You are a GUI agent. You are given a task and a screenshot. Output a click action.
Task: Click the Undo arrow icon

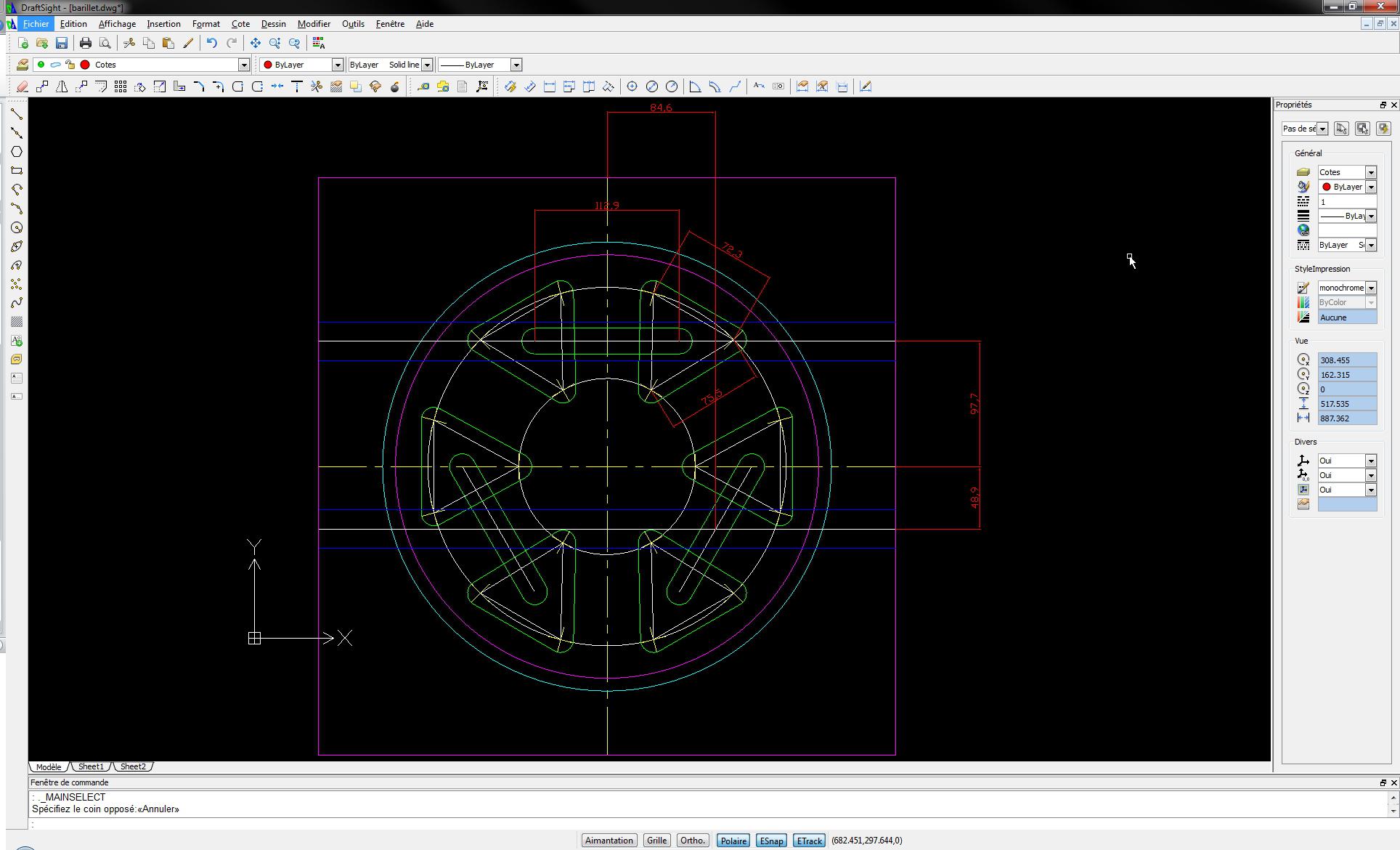pos(211,44)
